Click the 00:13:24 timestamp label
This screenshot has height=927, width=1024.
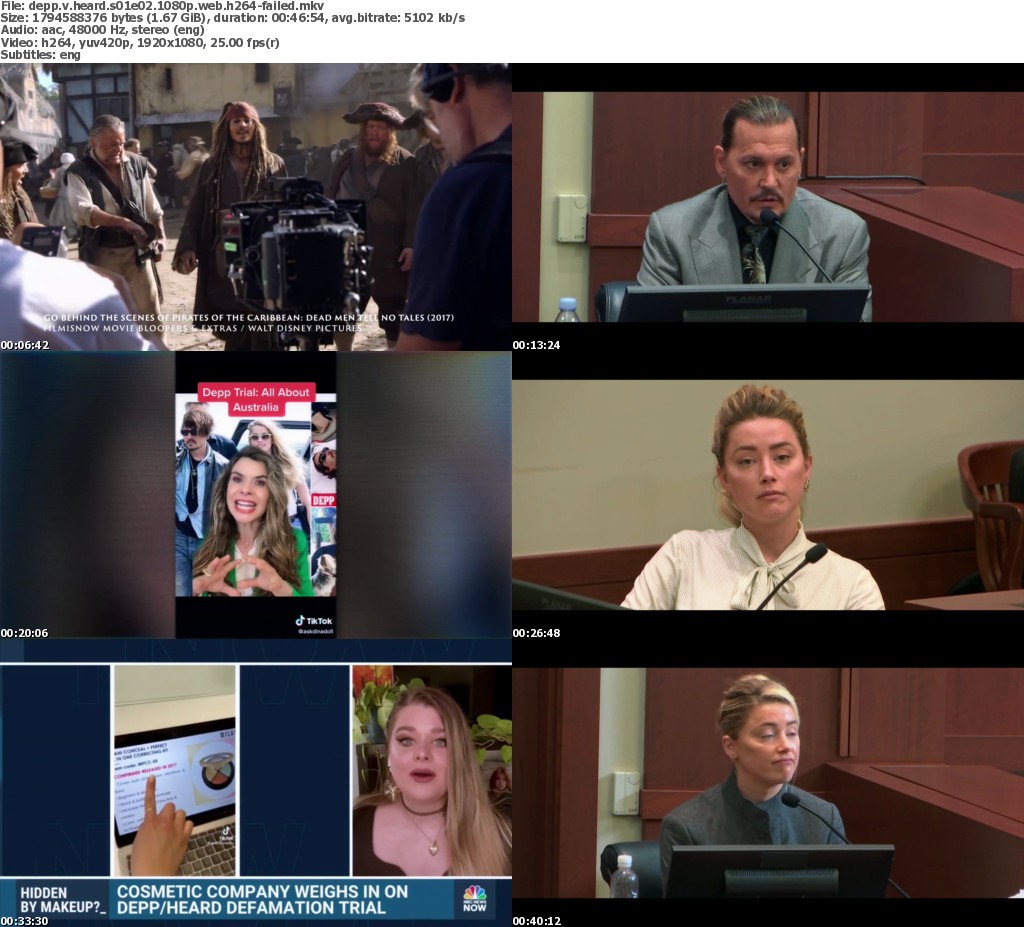pyautogui.click(x=537, y=345)
